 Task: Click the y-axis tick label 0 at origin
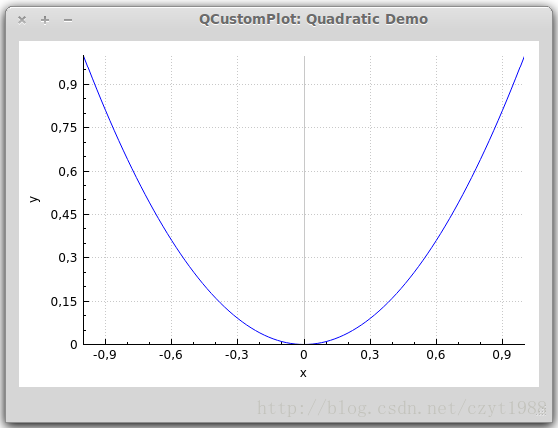point(74,344)
